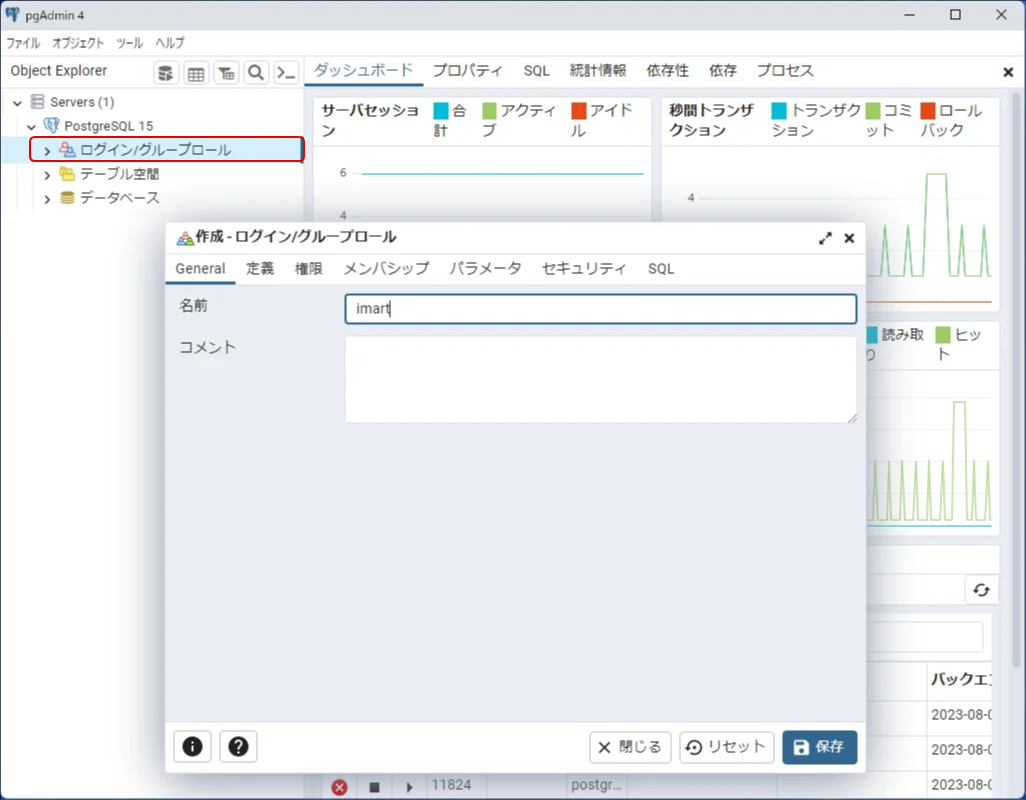This screenshot has width=1026, height=800.
Task: Maximize the create role dialog
Action: click(825, 238)
